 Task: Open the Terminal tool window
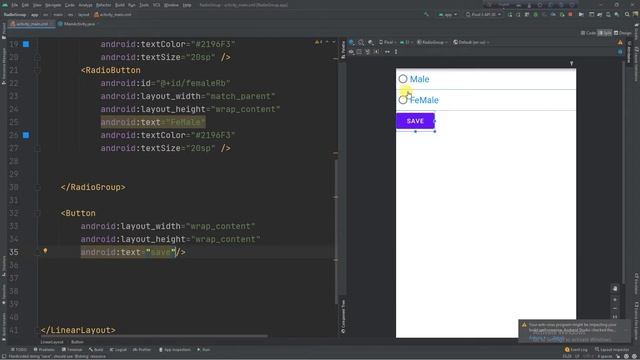point(72,350)
